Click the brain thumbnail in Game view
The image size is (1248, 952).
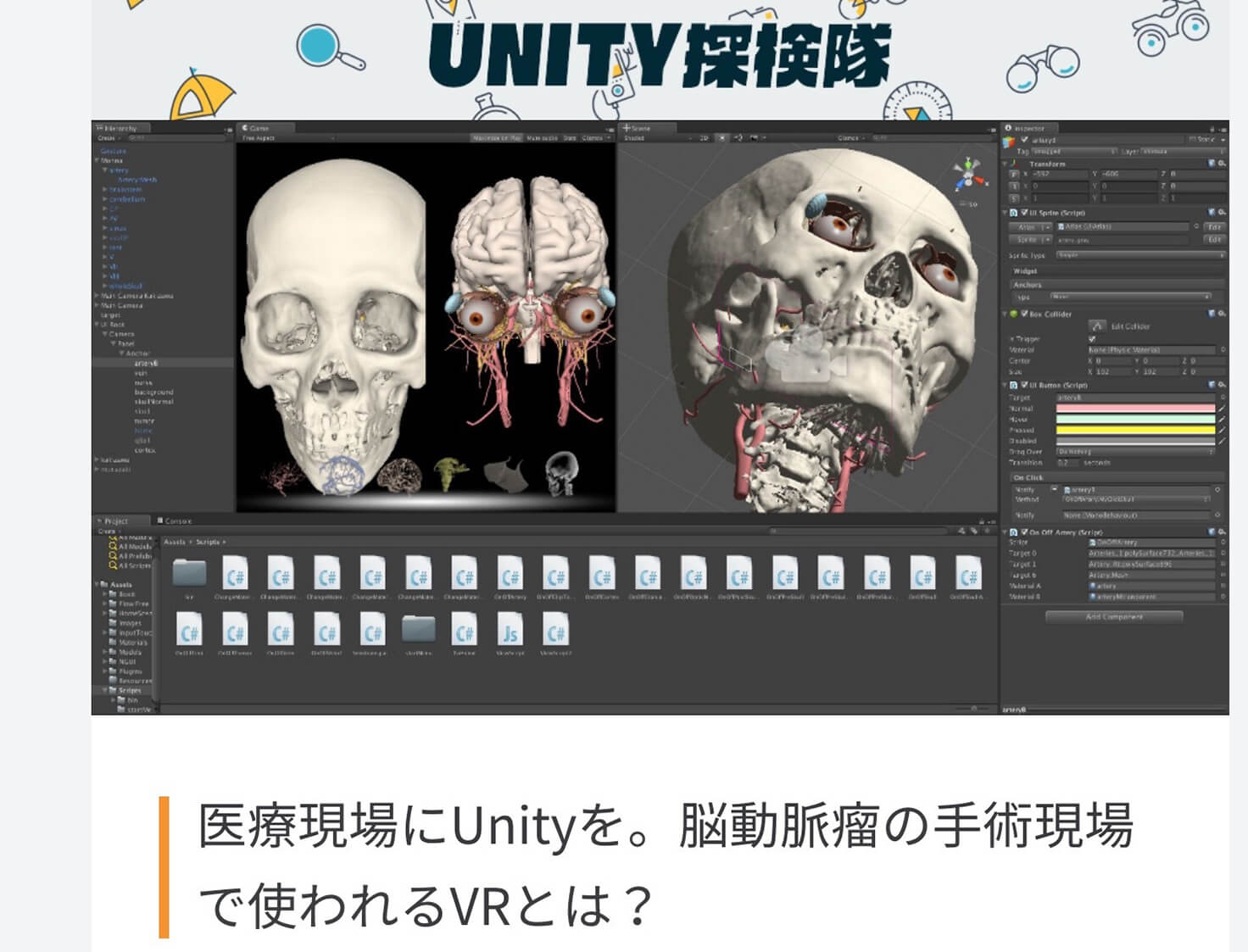(399, 475)
